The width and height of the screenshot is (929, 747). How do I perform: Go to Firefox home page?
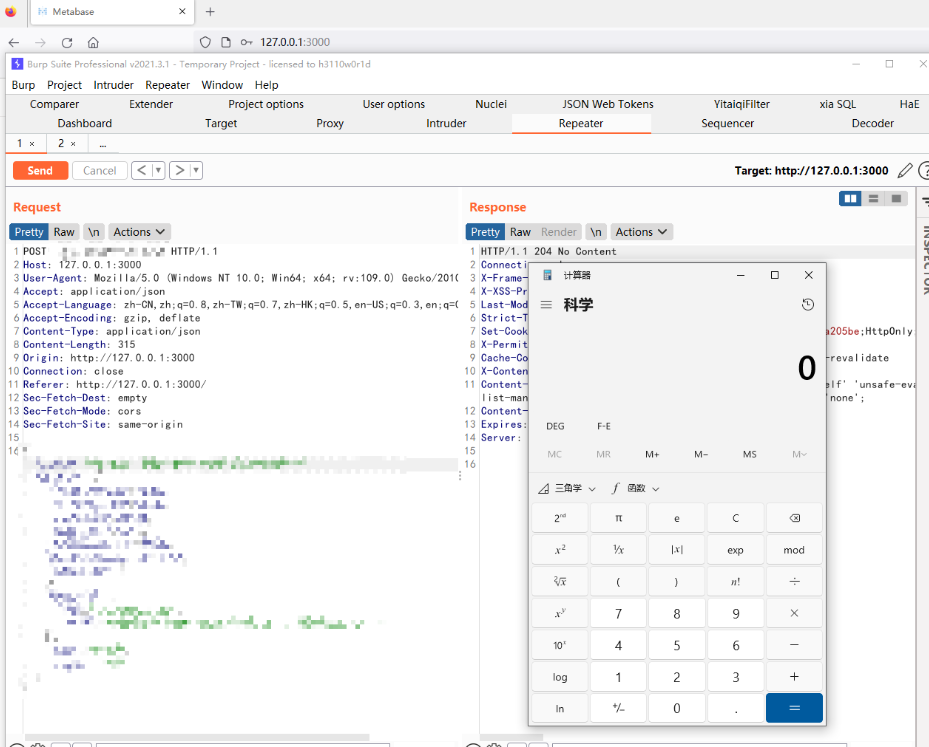[93, 43]
